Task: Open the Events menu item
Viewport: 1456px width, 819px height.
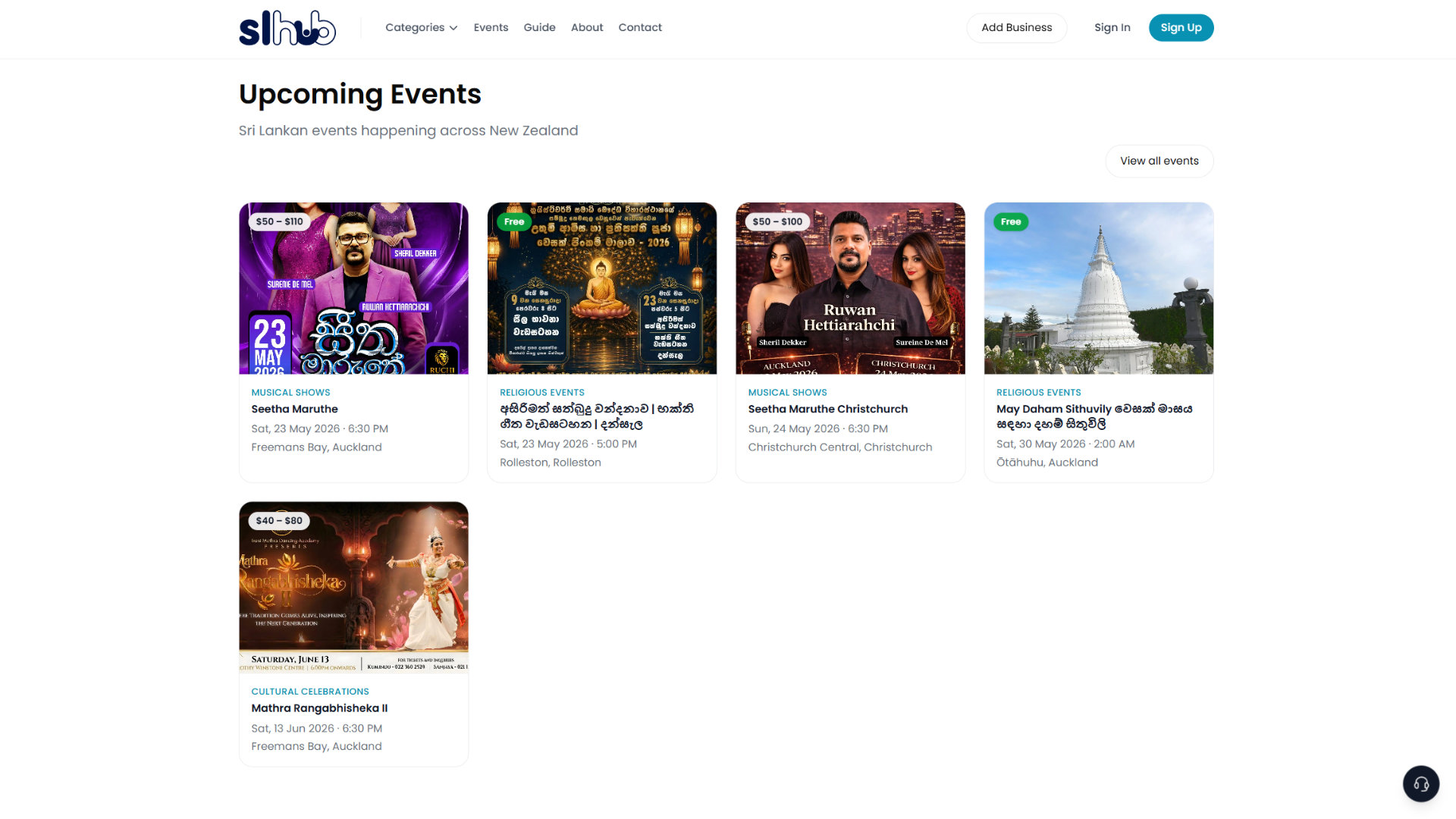Action: pos(491,27)
